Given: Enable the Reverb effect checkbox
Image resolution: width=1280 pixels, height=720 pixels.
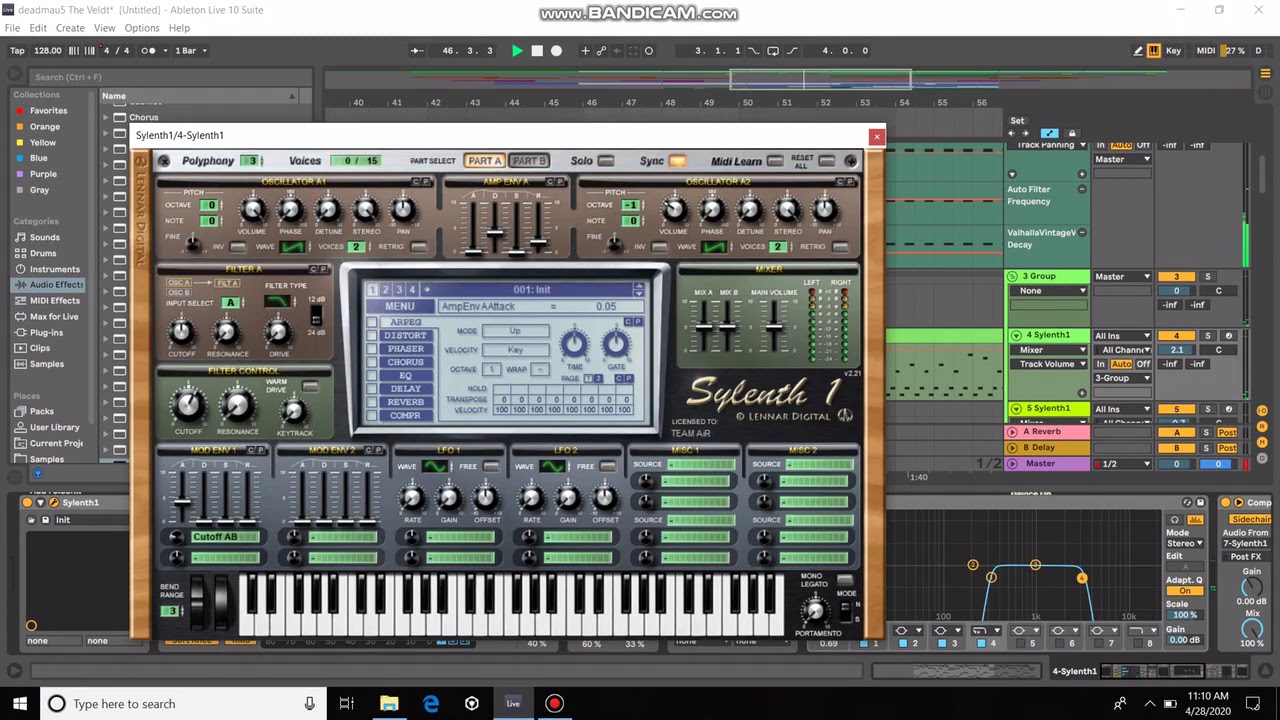Looking at the screenshot, I should point(372,402).
